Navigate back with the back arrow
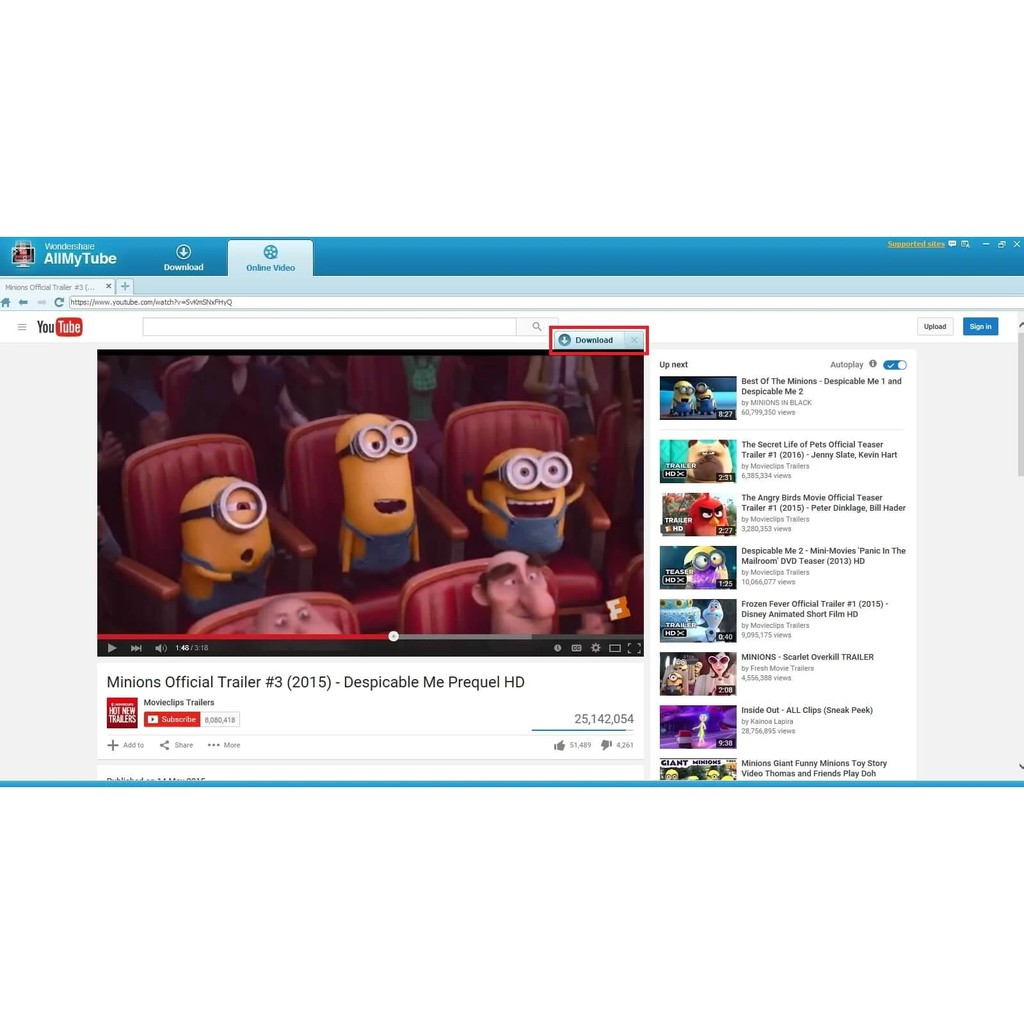1024x1024 pixels. (24, 302)
